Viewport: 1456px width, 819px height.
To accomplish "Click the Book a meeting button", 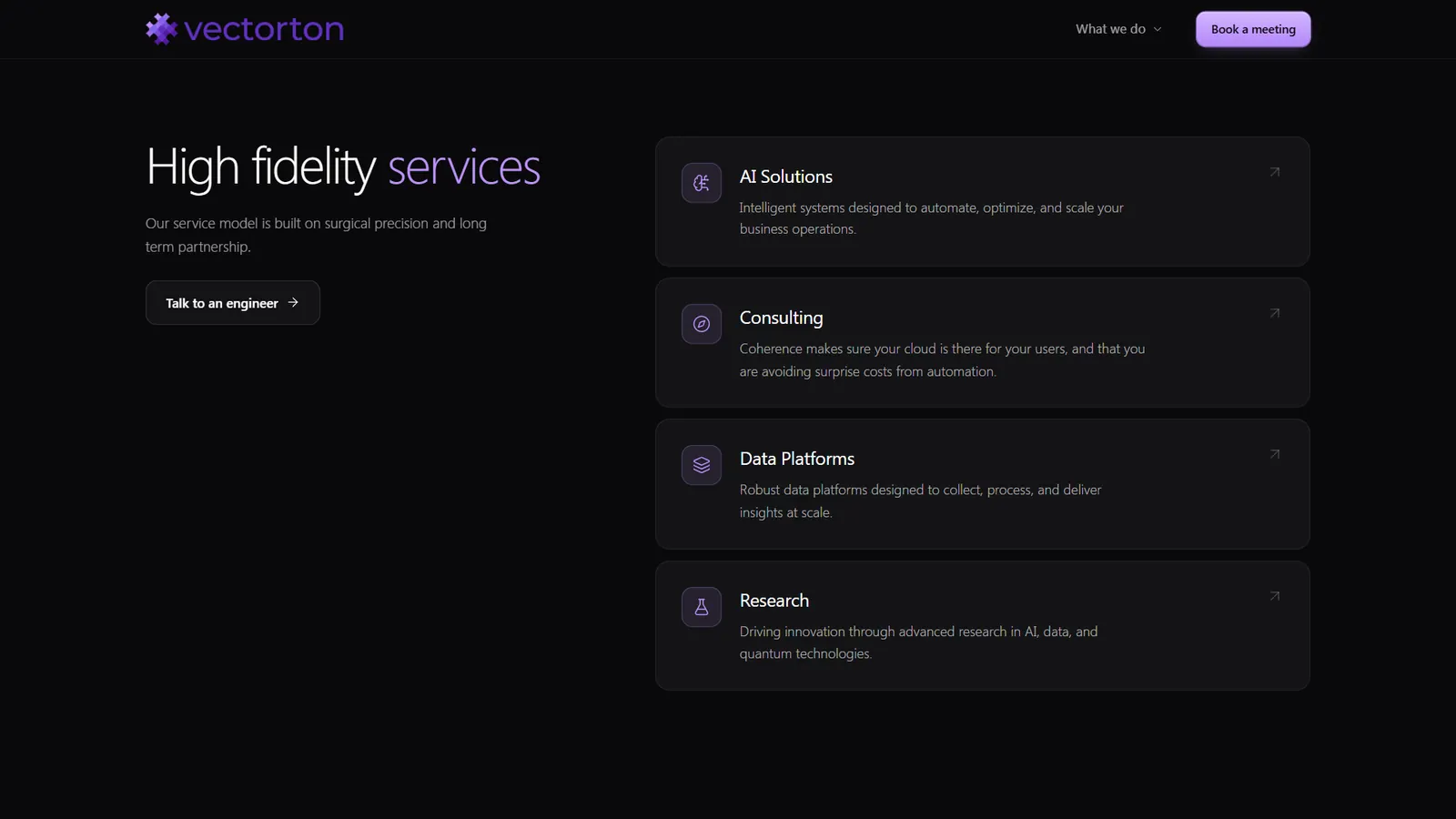I will click(x=1253, y=29).
